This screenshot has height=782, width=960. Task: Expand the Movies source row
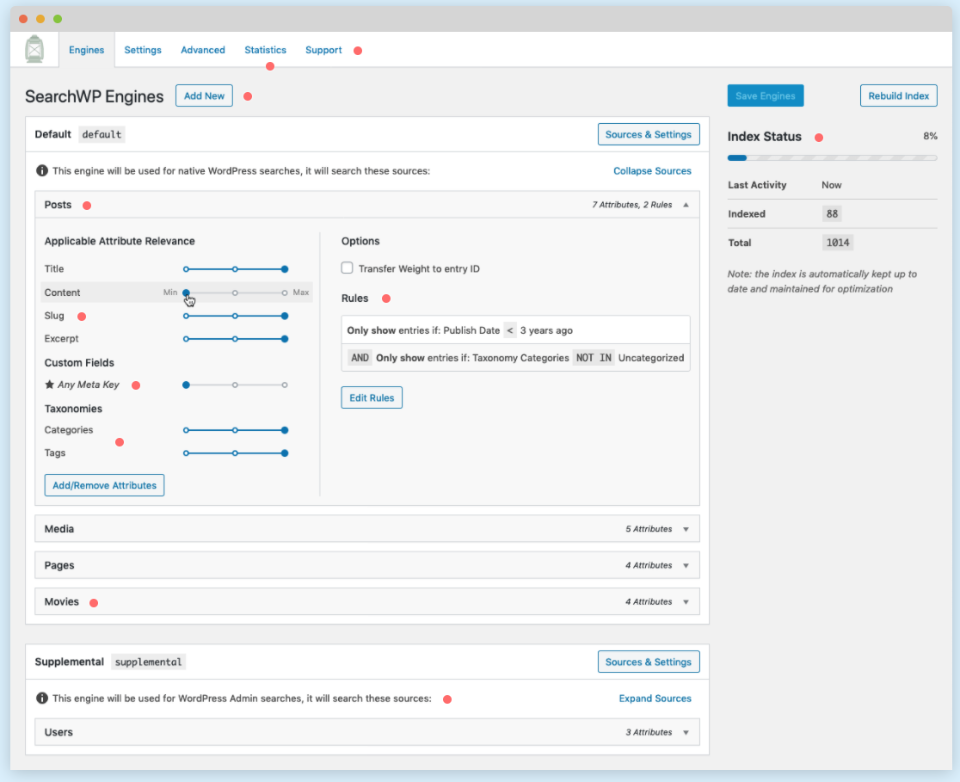point(367,601)
